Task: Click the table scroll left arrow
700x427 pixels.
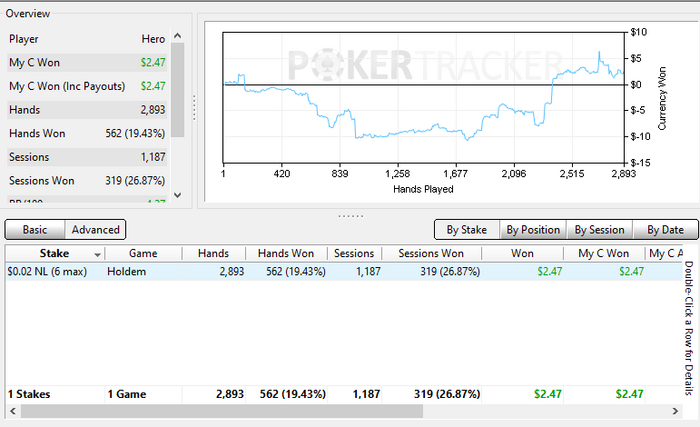Action: point(13,411)
